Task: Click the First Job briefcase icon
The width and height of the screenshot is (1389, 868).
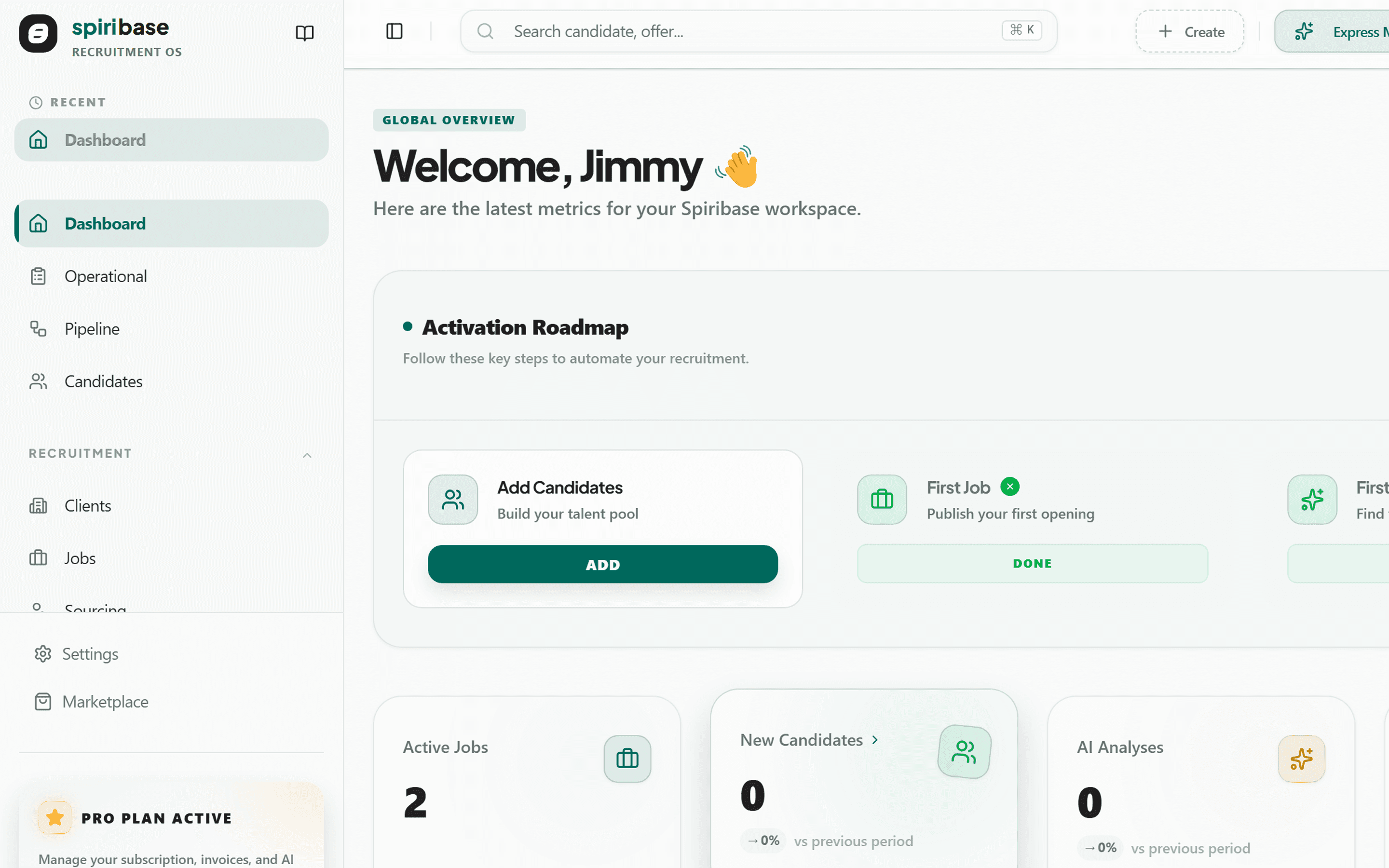Action: 882,500
